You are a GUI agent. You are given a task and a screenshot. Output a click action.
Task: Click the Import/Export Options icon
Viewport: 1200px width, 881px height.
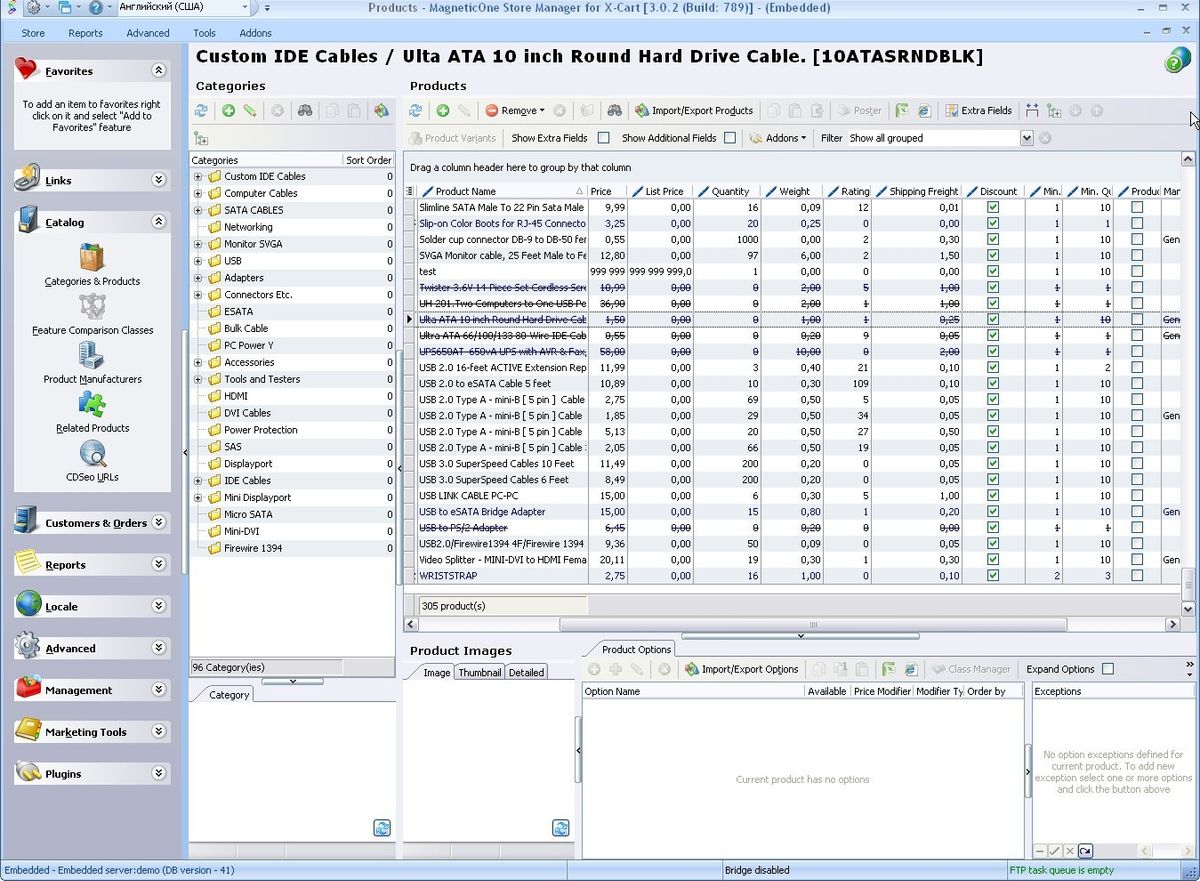pyautogui.click(x=742, y=669)
